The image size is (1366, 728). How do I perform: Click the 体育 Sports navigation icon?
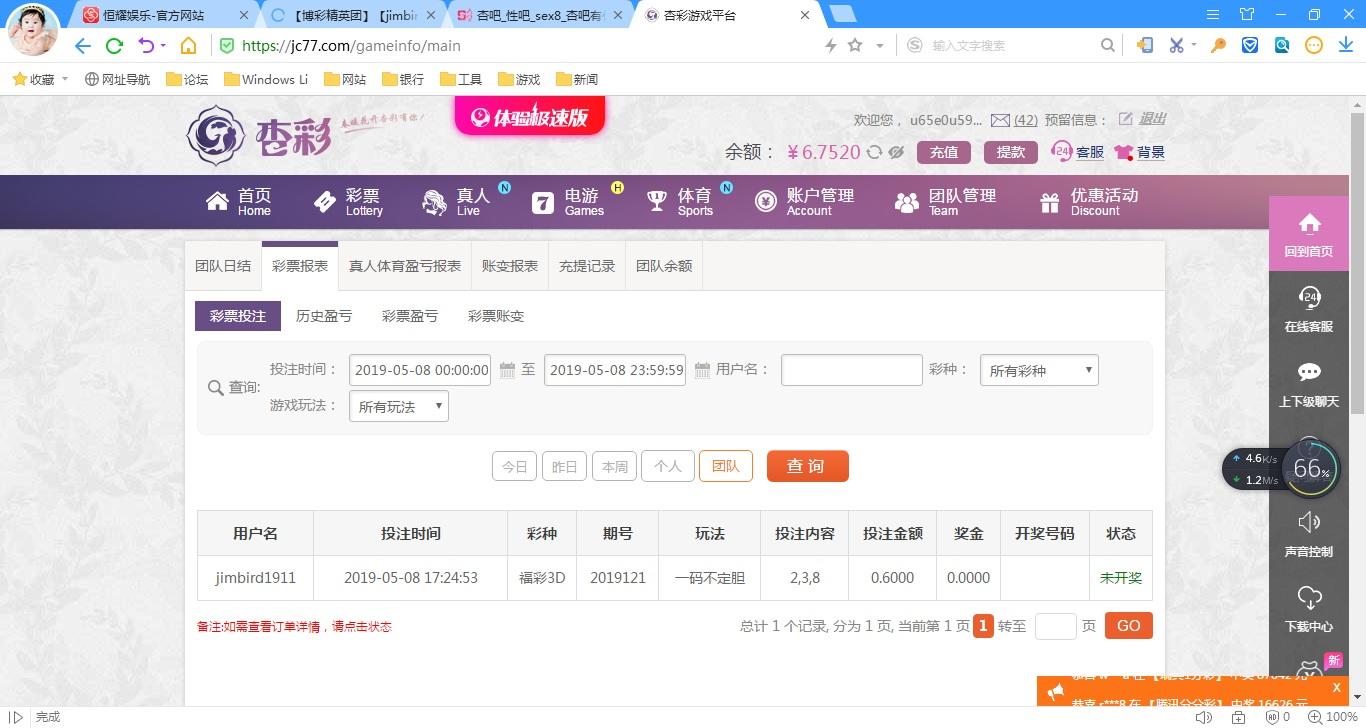(x=656, y=201)
